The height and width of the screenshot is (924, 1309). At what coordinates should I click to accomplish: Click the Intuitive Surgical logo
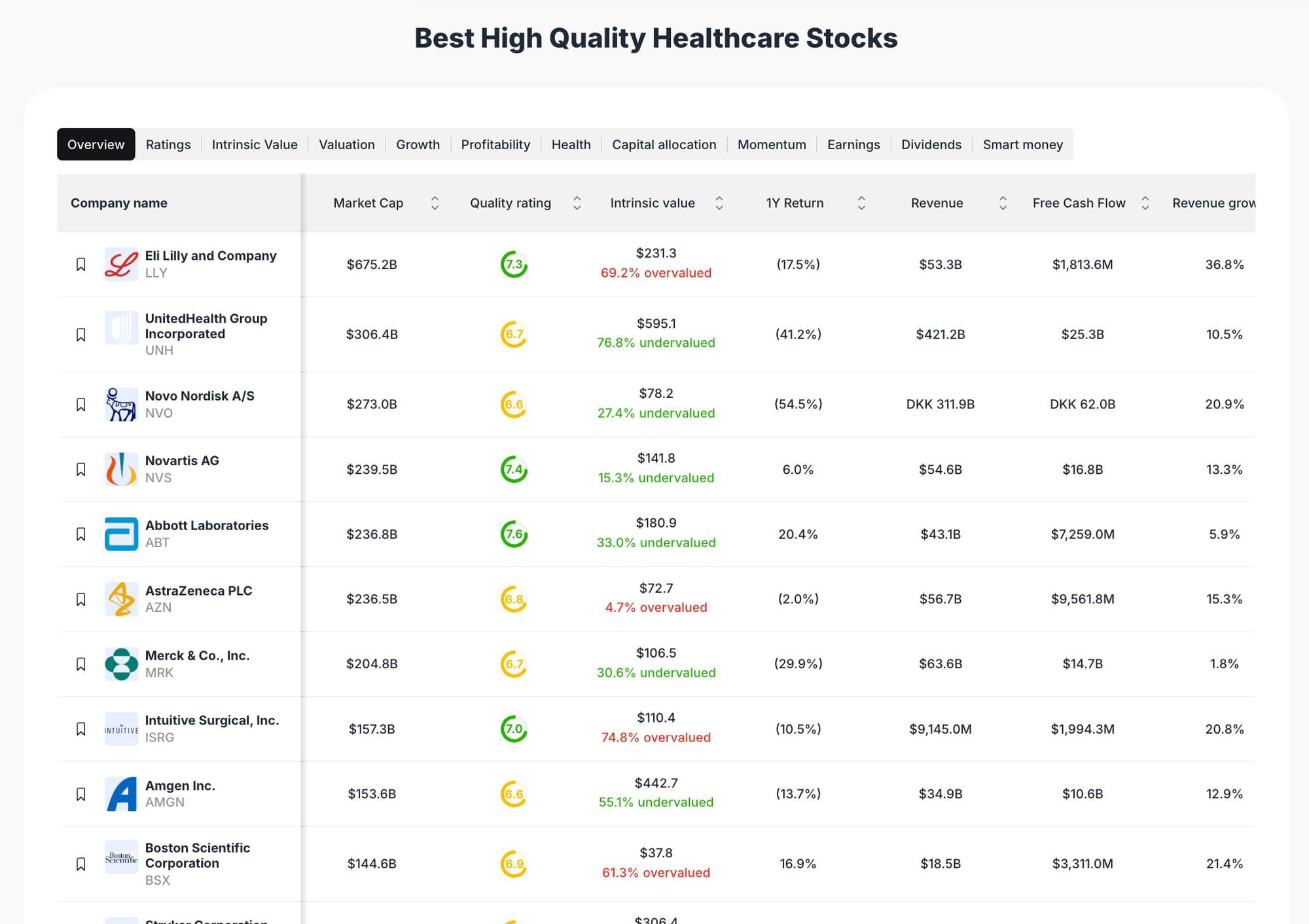coord(121,729)
